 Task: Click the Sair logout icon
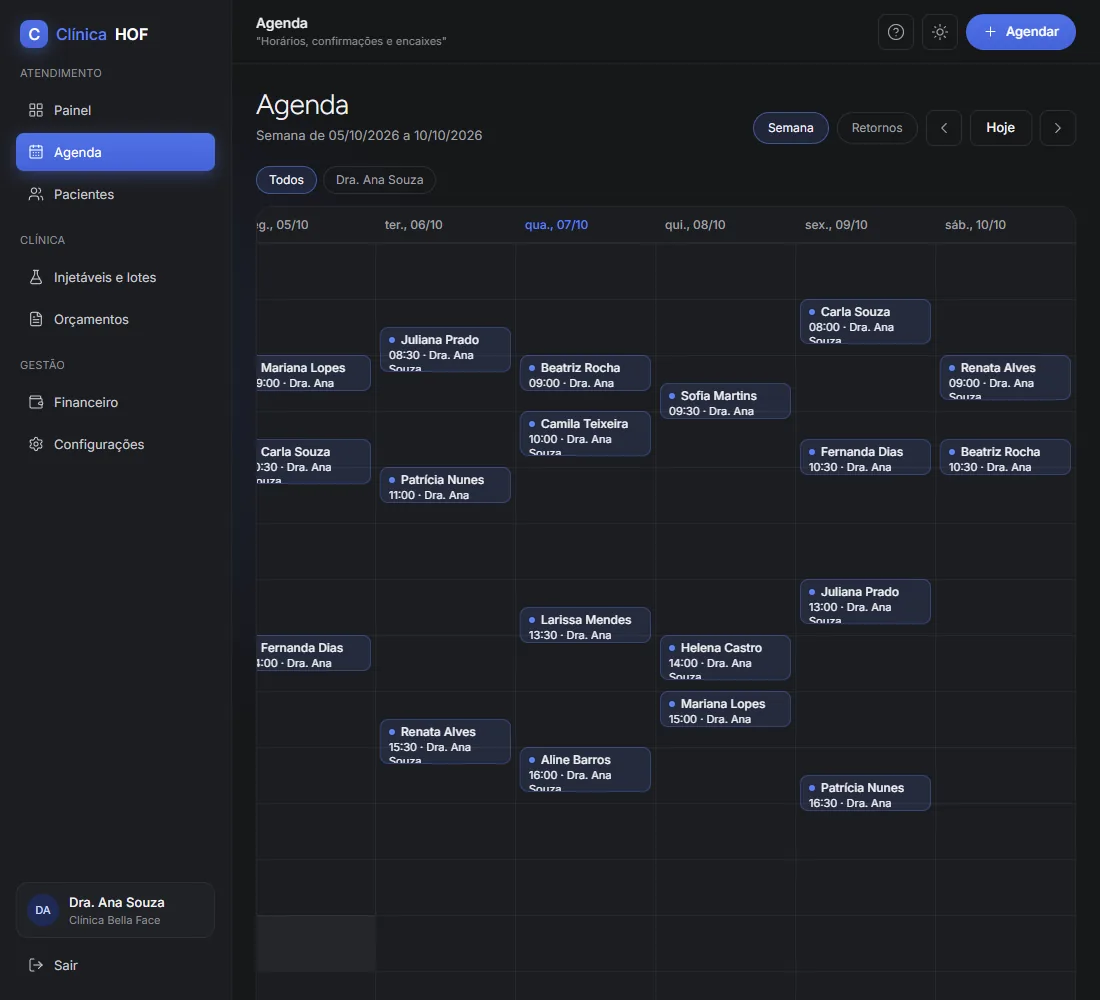coord(36,966)
